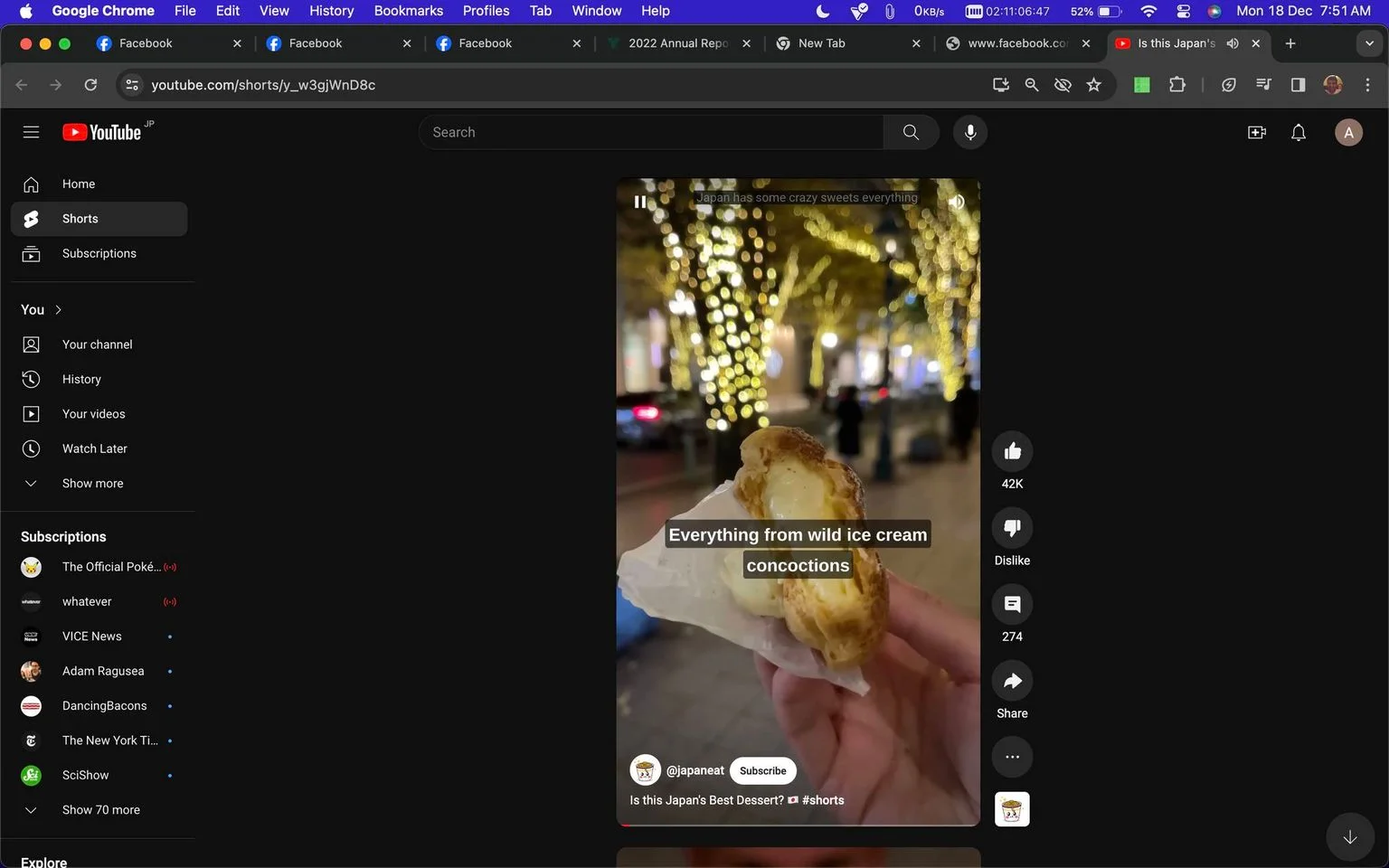Open the comments showing 274
Image resolution: width=1389 pixels, height=868 pixels.
(x=1012, y=604)
